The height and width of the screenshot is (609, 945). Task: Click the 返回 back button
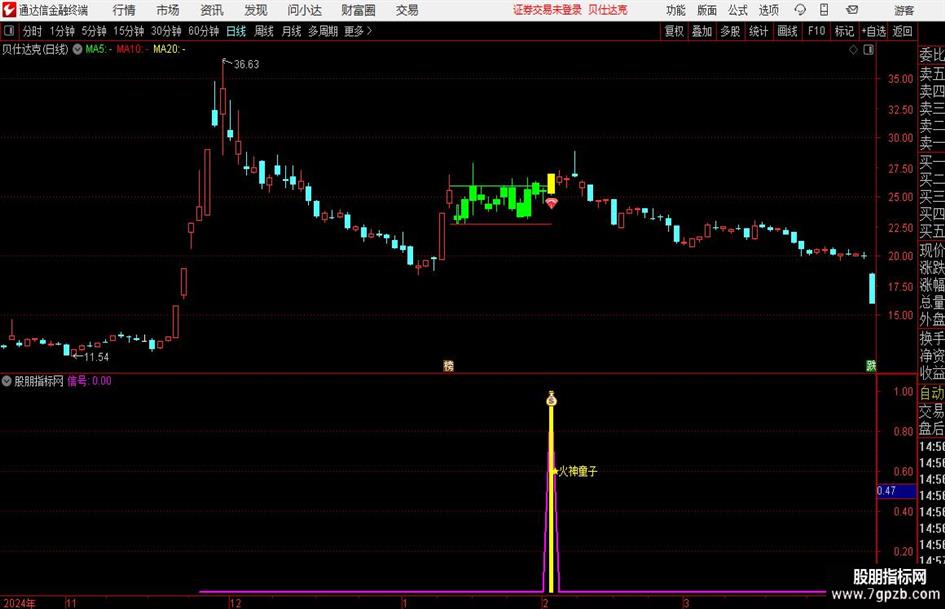902,31
